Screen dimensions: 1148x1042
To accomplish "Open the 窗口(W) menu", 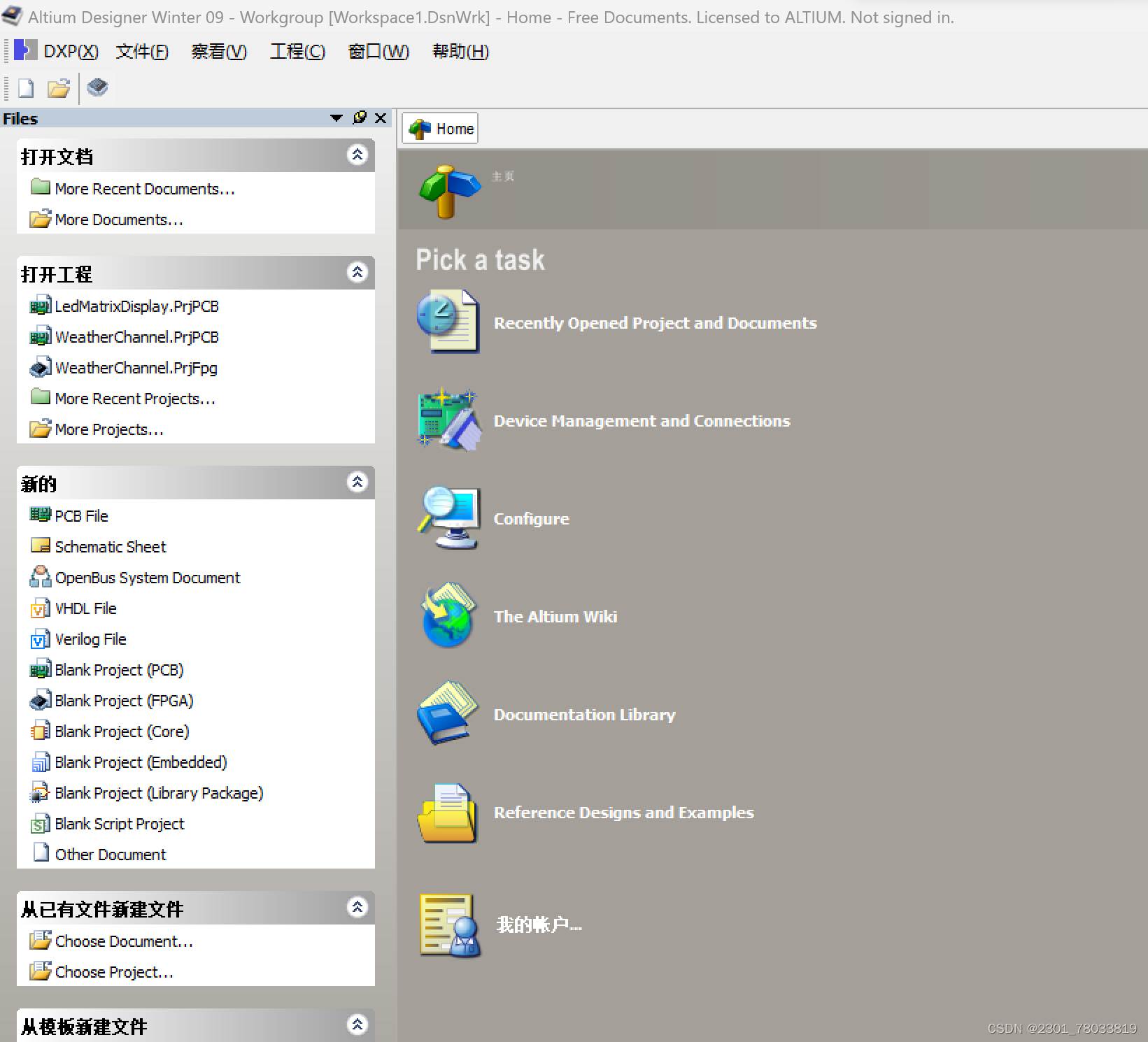I will click(x=378, y=51).
